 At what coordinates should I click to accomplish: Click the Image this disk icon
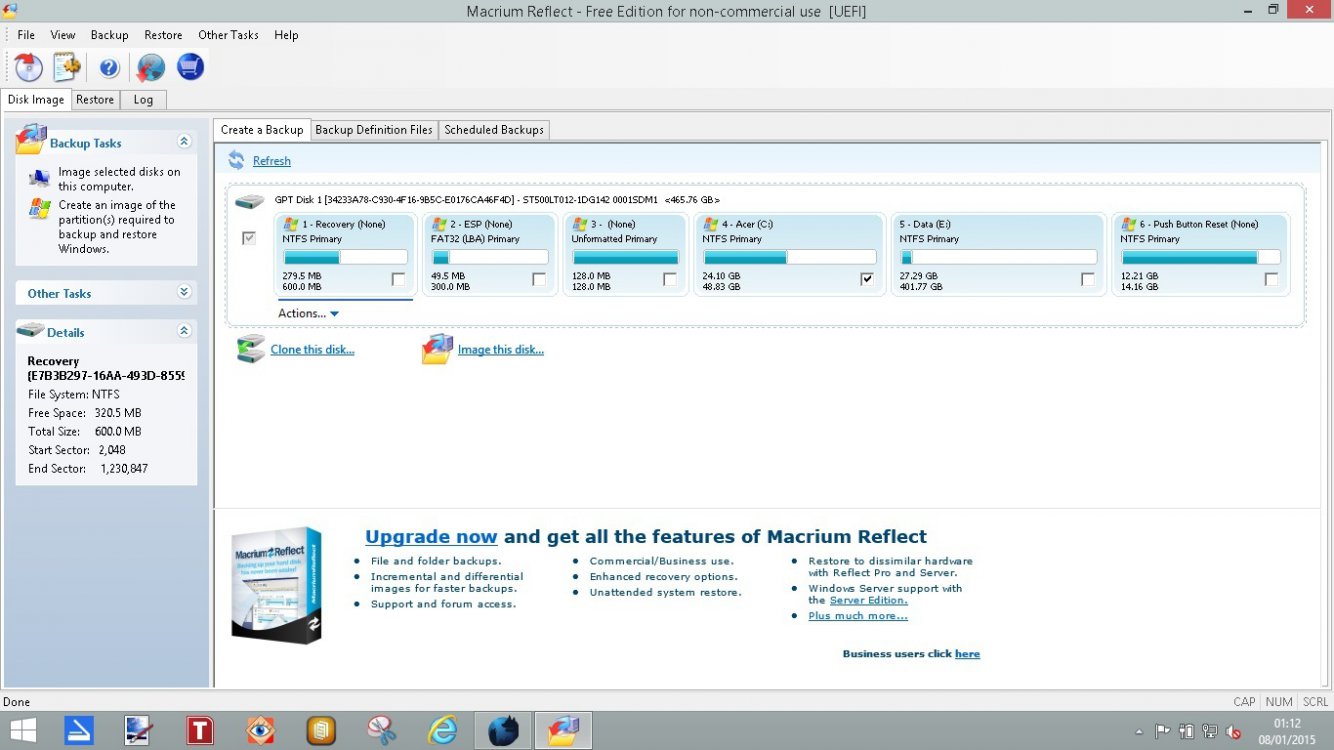click(437, 349)
